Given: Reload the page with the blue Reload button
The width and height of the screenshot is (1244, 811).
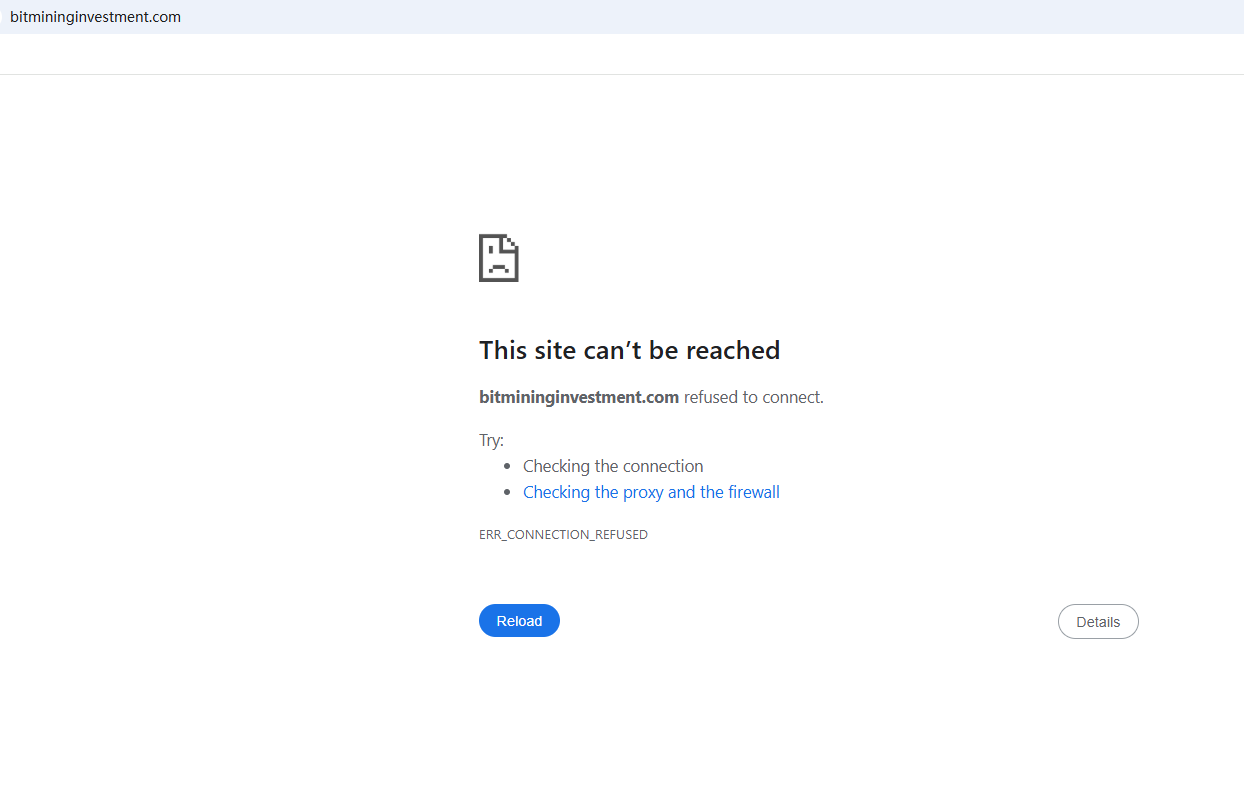Looking at the screenshot, I should click(x=519, y=621).
